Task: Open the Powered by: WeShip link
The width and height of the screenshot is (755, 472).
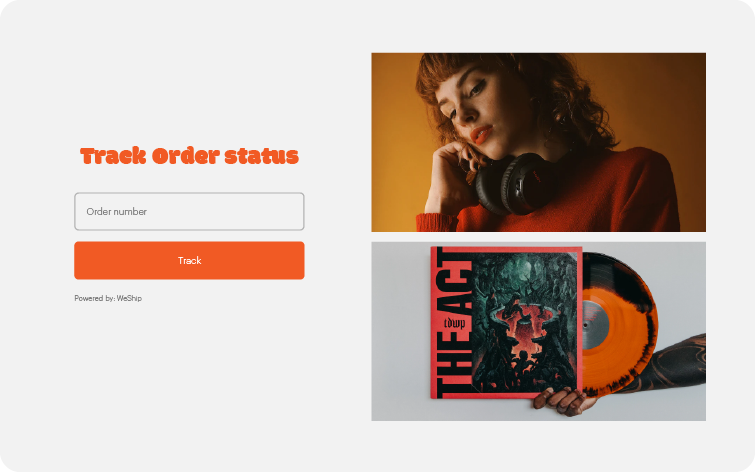Action: 108,298
